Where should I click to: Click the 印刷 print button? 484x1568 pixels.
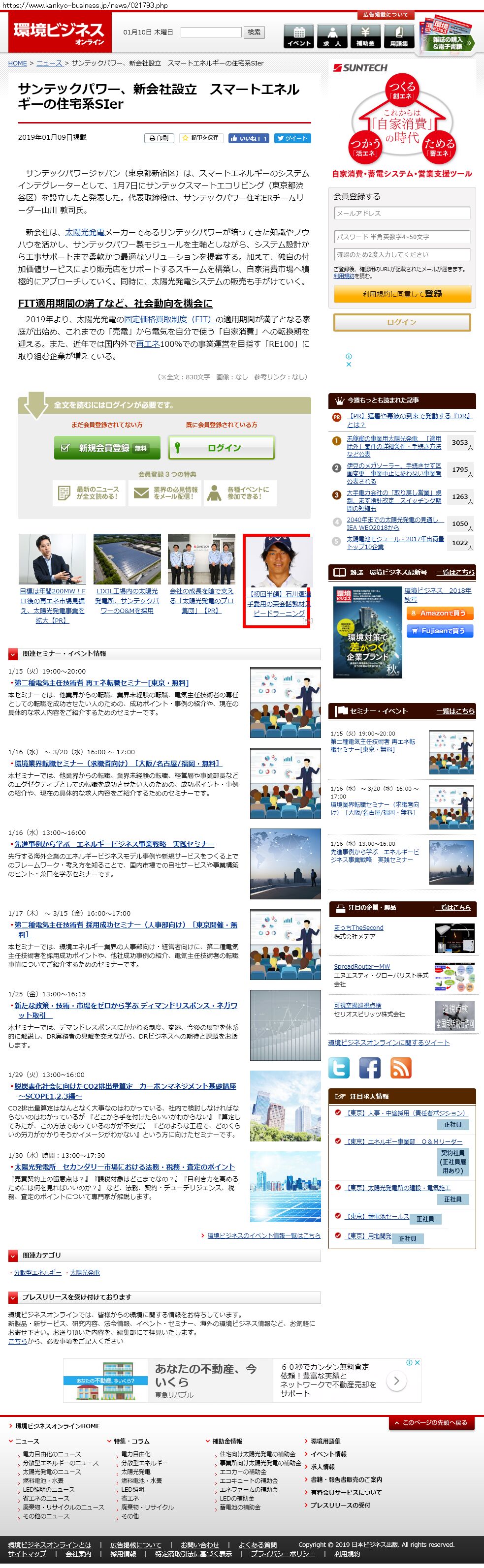coord(160,138)
